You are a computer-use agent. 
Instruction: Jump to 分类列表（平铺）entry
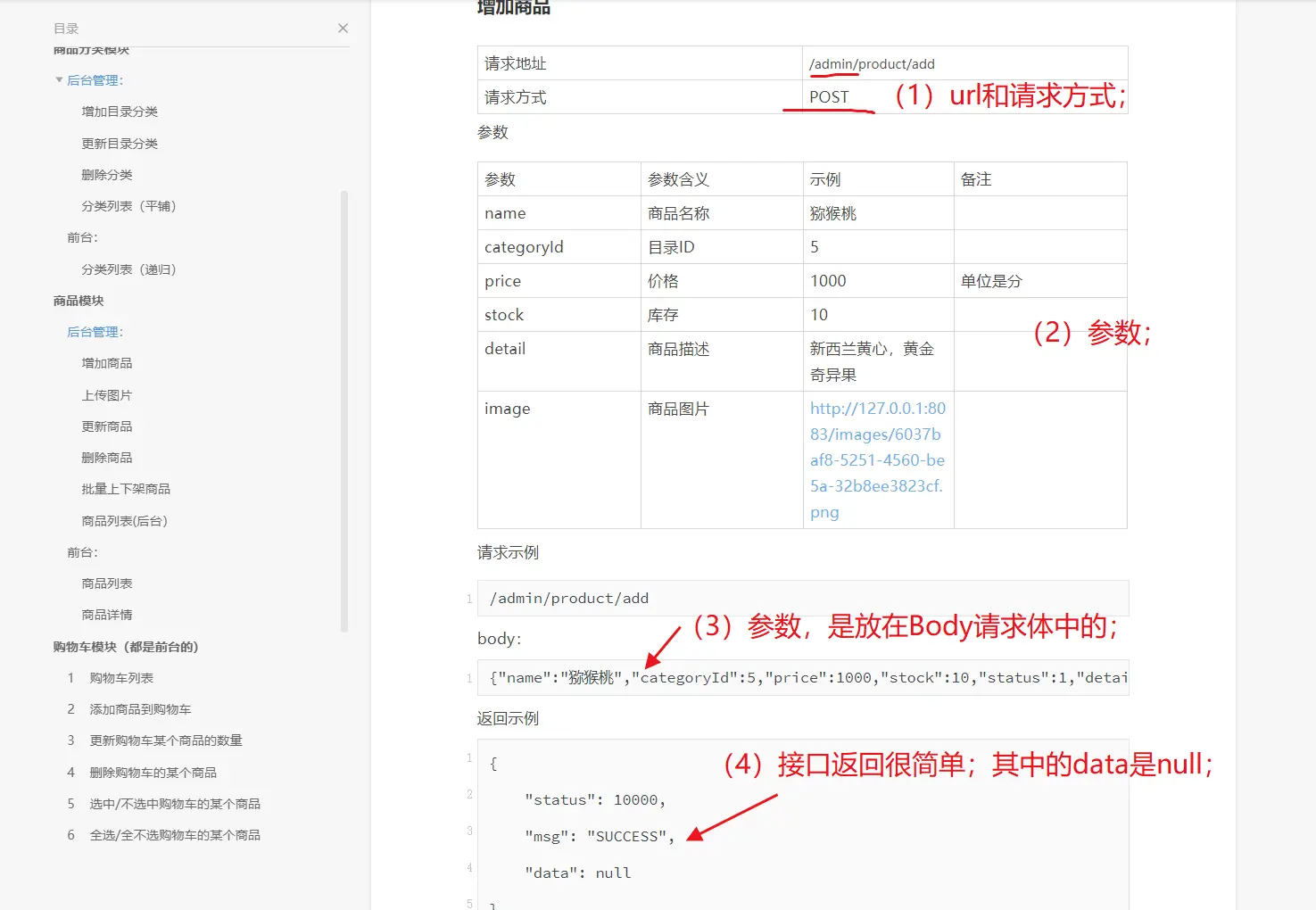coord(128,206)
